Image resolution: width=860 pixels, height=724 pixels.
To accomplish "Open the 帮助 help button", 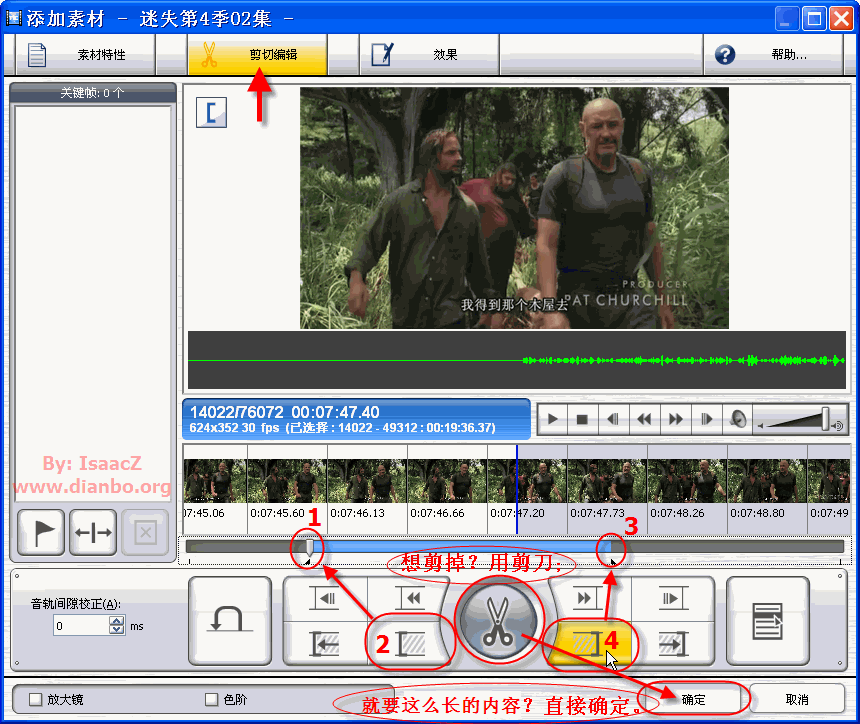I will pyautogui.click(x=773, y=54).
